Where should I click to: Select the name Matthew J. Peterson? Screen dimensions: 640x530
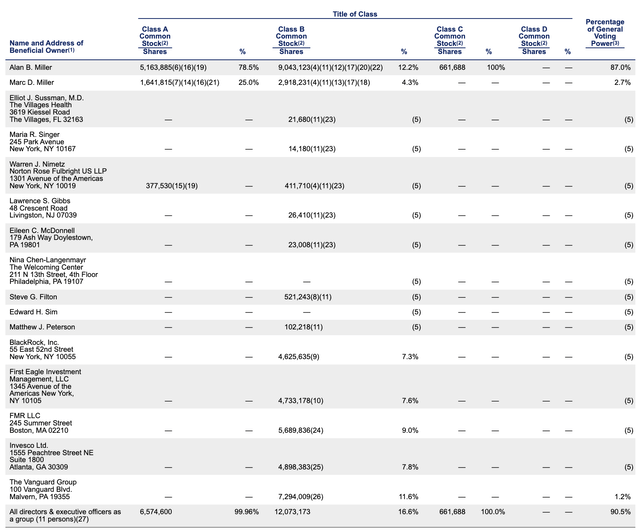[42, 327]
